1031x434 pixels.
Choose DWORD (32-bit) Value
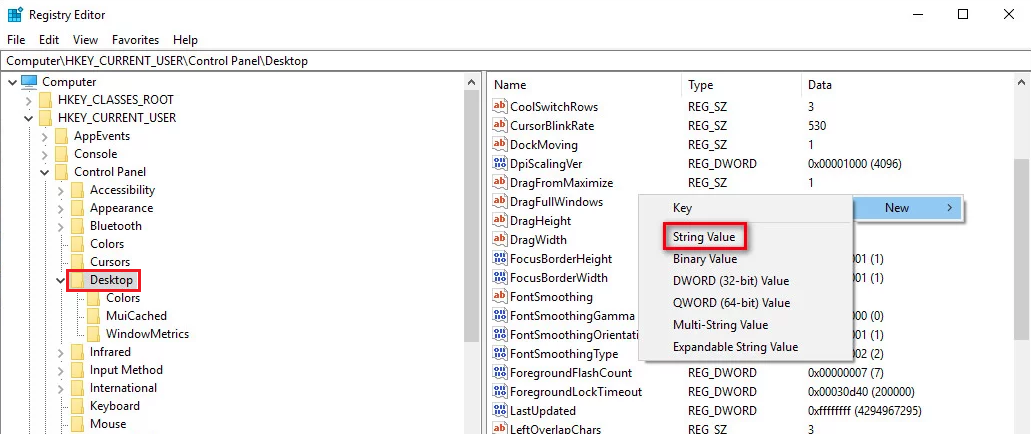pos(731,281)
